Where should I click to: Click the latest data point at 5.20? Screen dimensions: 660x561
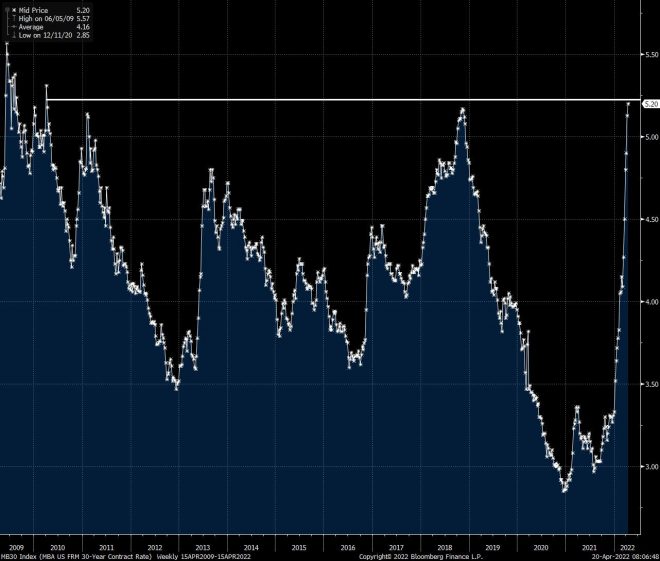[x=628, y=104]
